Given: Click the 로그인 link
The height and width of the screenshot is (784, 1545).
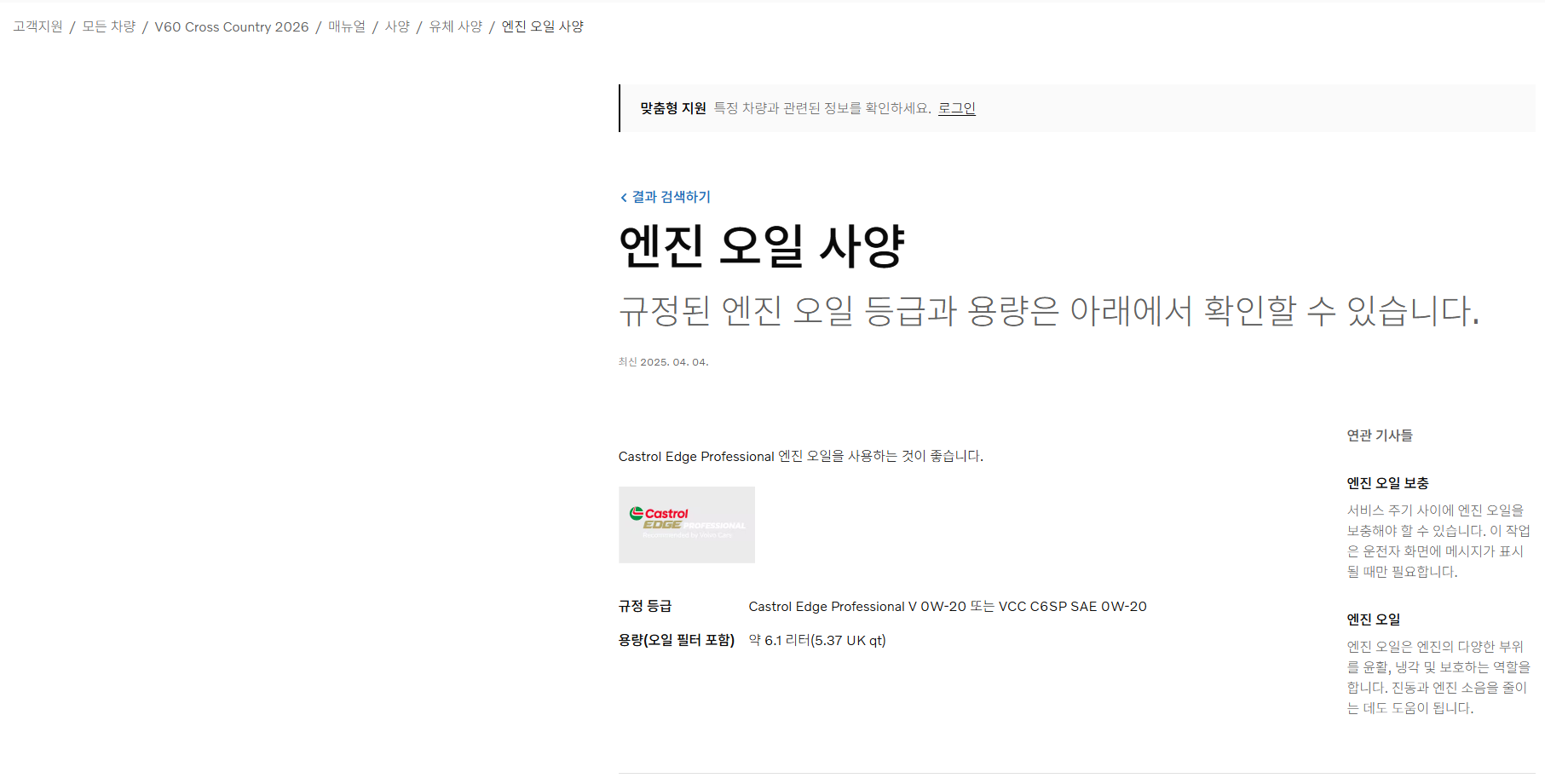Looking at the screenshot, I should pos(957,108).
